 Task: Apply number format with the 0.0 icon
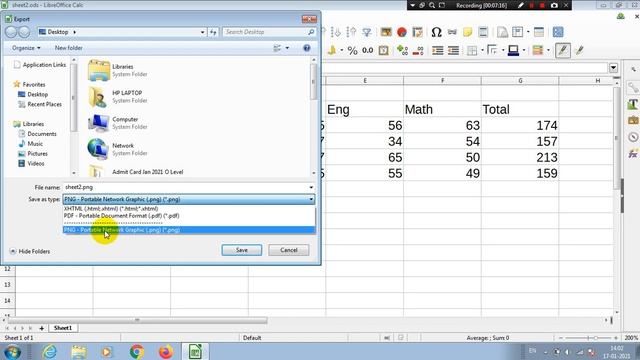(368, 50)
